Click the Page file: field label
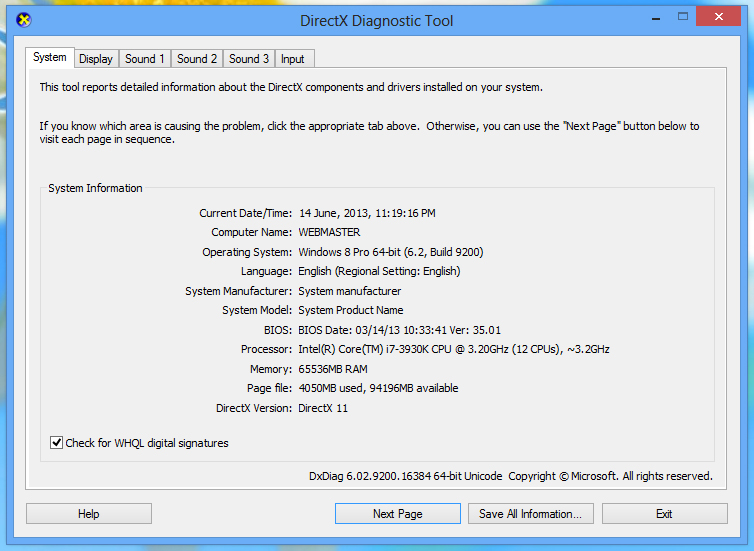Image resolution: width=754 pixels, height=551 pixels. click(x=269, y=388)
